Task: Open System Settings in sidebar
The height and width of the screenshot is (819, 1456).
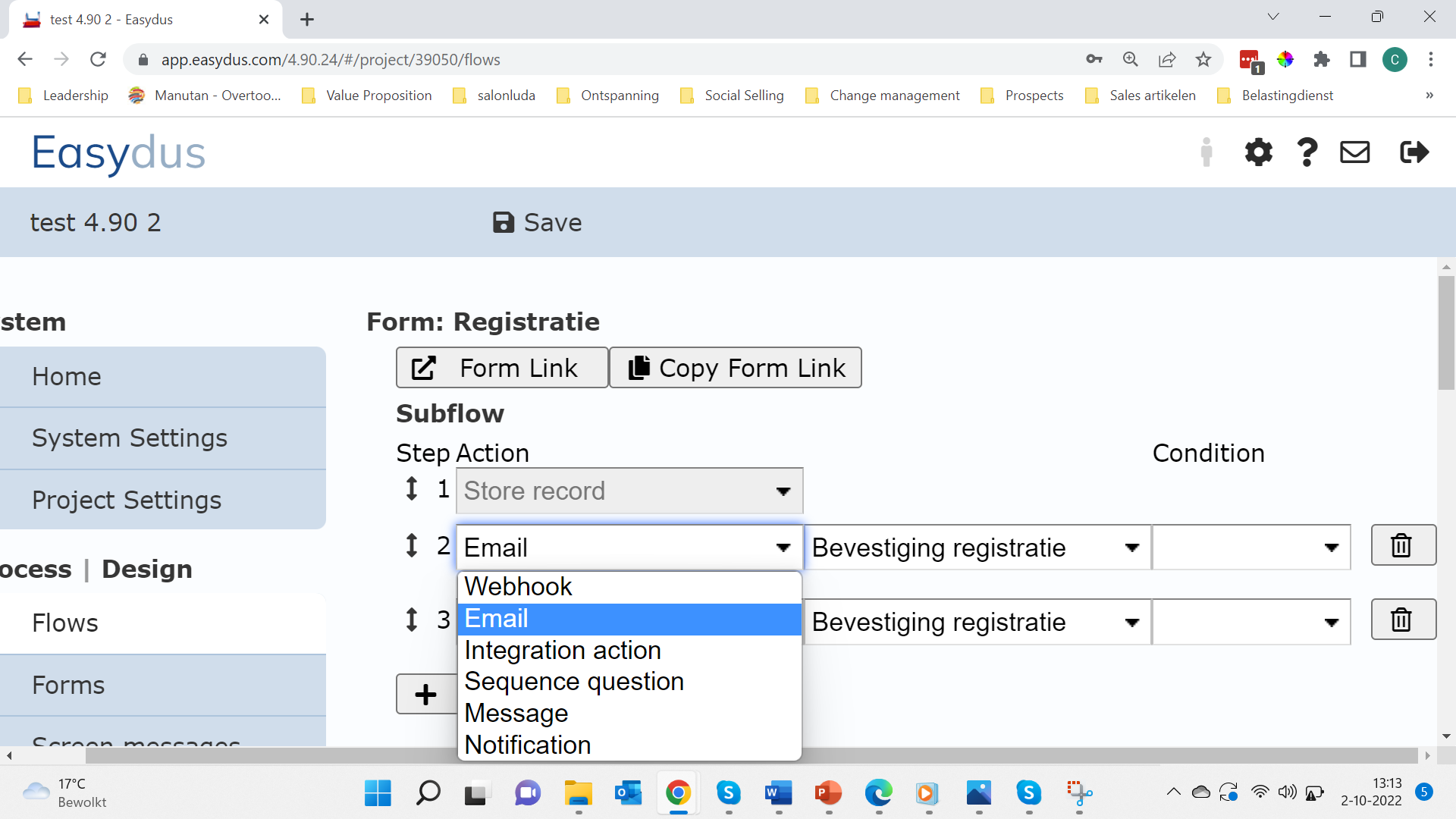Action: (163, 438)
